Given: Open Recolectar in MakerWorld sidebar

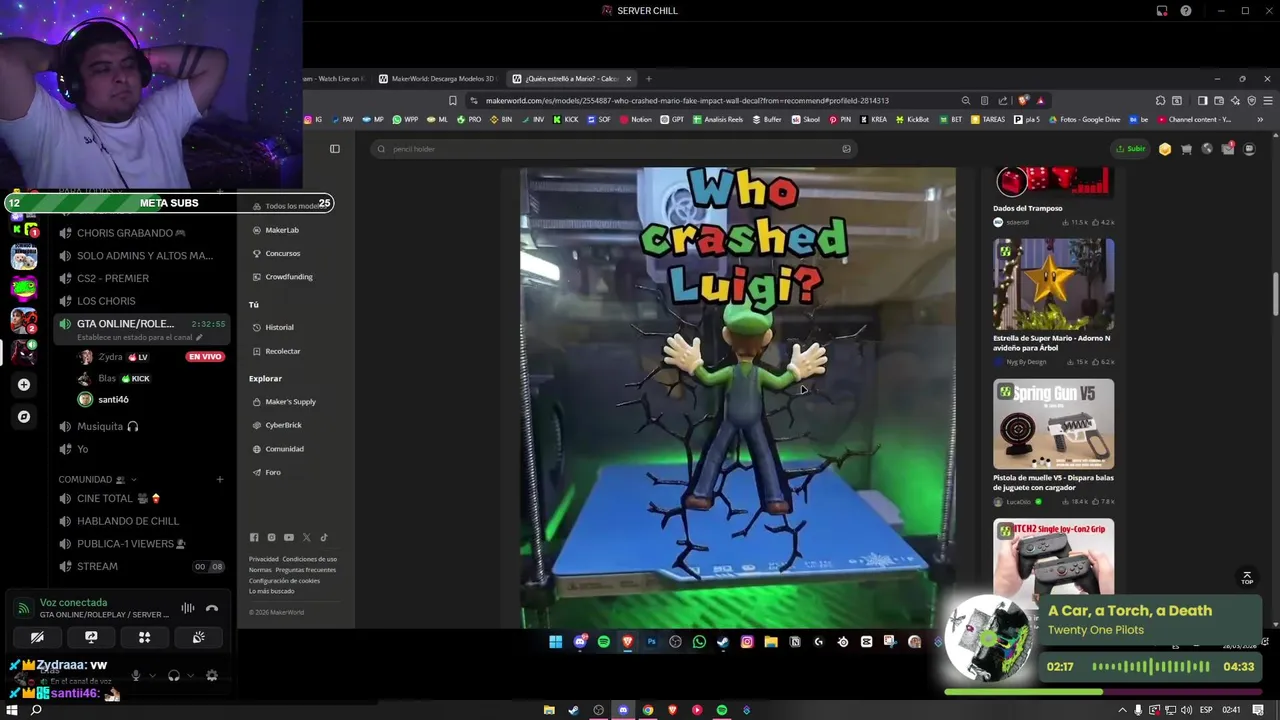Looking at the screenshot, I should [282, 351].
